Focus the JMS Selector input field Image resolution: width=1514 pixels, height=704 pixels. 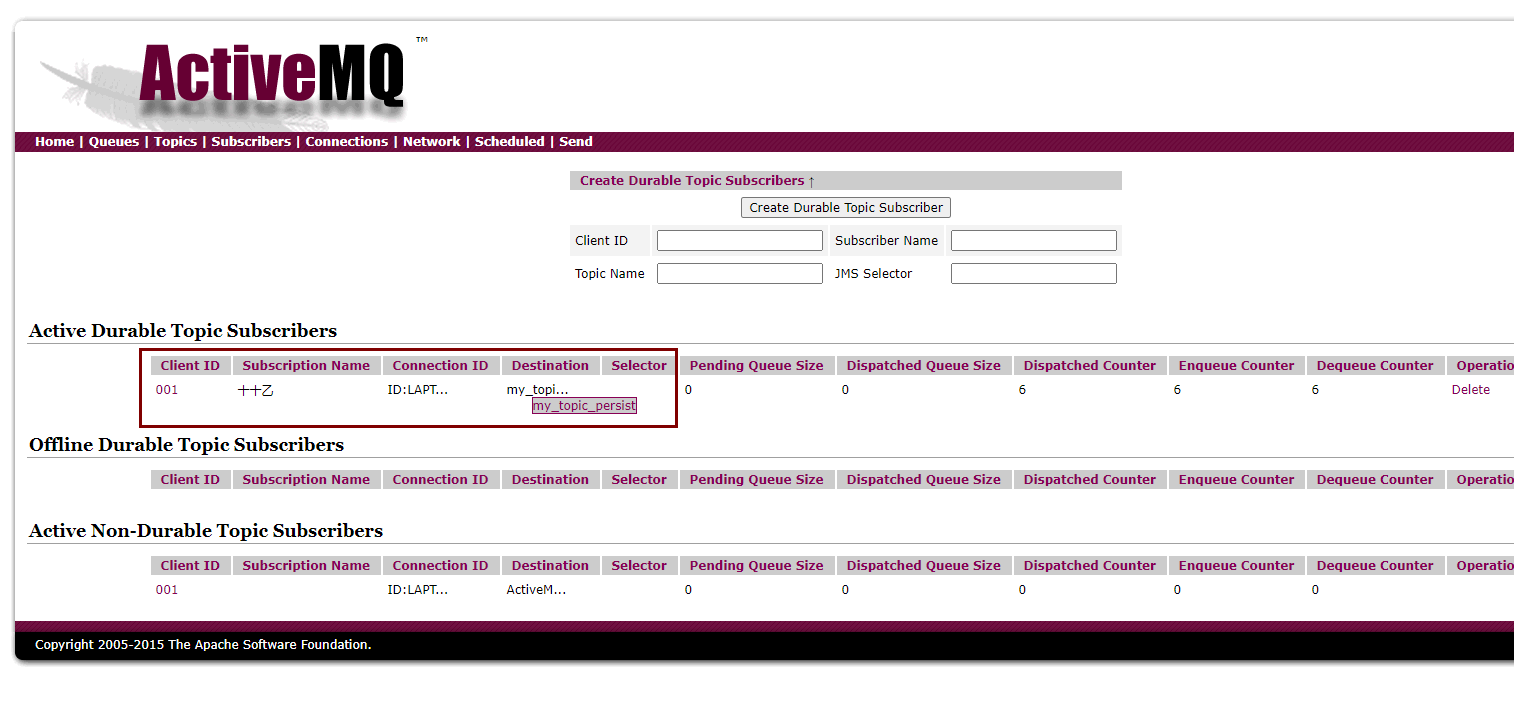[x=1034, y=274]
